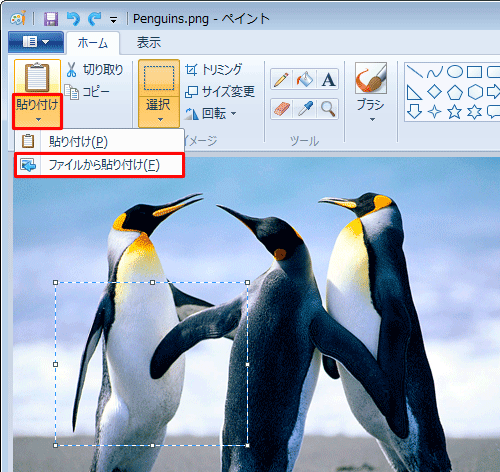
Task: Pick the straight line shape
Action: tap(414, 72)
